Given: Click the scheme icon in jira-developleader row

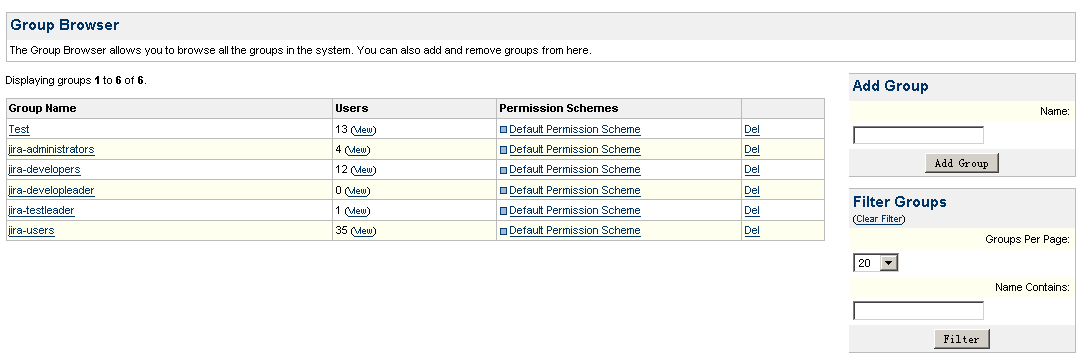Looking at the screenshot, I should (x=504, y=190).
